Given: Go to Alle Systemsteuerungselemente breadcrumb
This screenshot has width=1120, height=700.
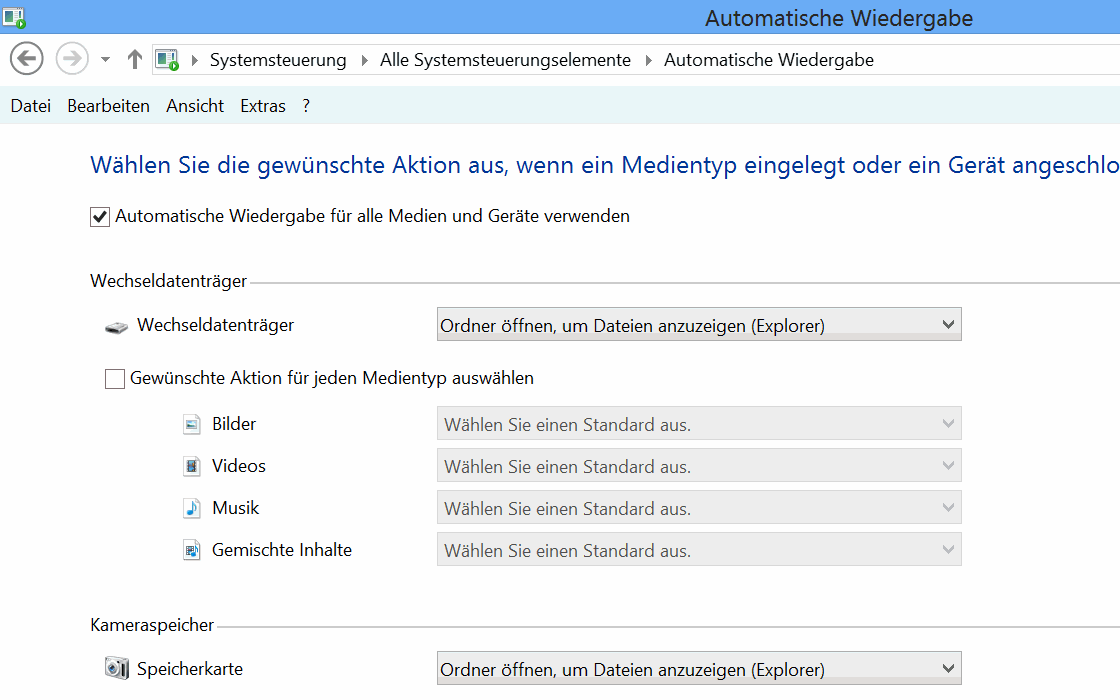Looking at the screenshot, I should coord(505,60).
